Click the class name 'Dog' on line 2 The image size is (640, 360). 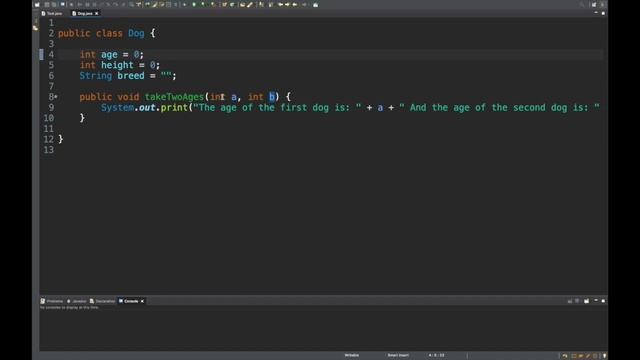[x=136, y=33]
